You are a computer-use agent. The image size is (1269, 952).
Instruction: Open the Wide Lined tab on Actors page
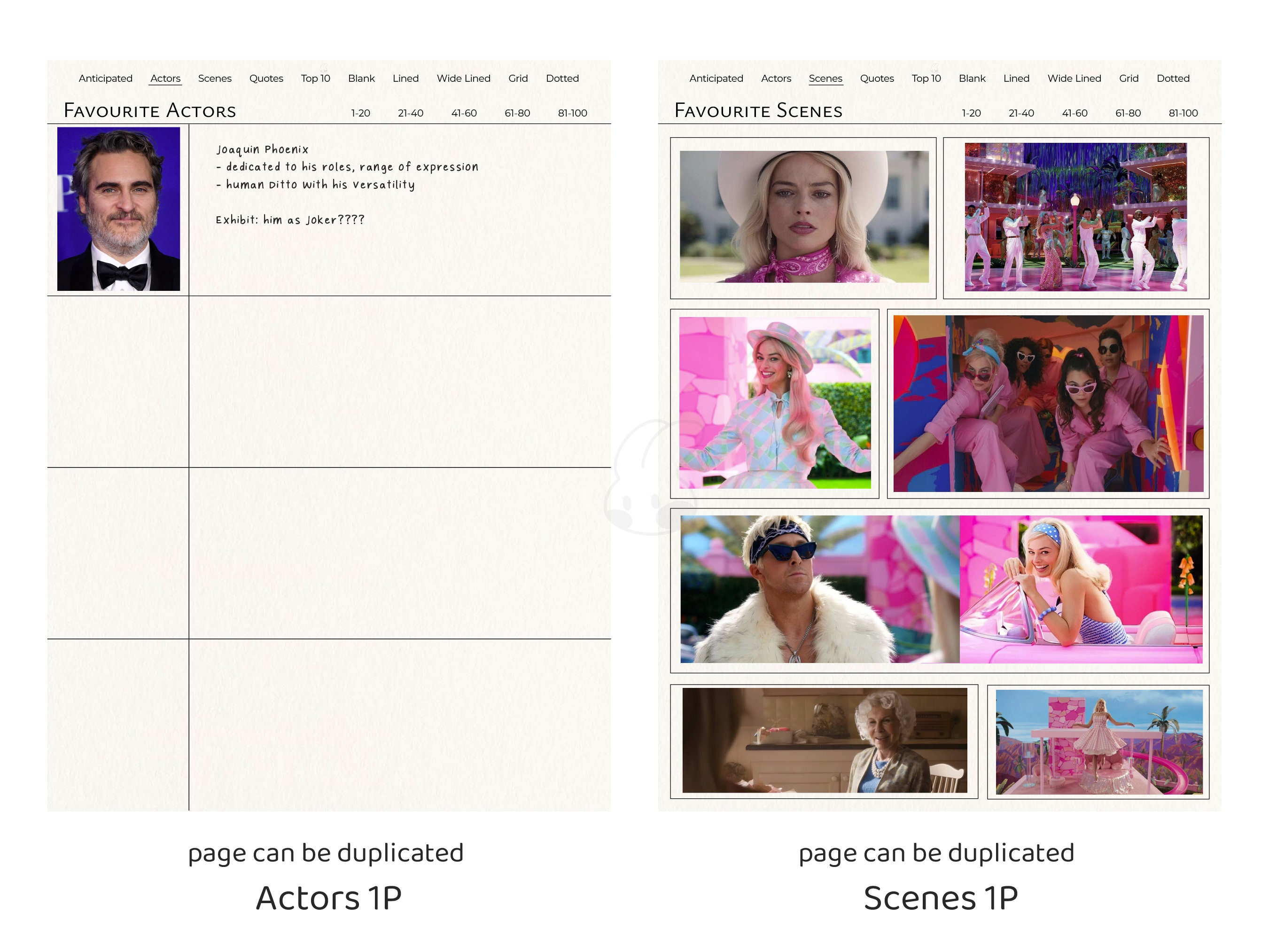(464, 78)
